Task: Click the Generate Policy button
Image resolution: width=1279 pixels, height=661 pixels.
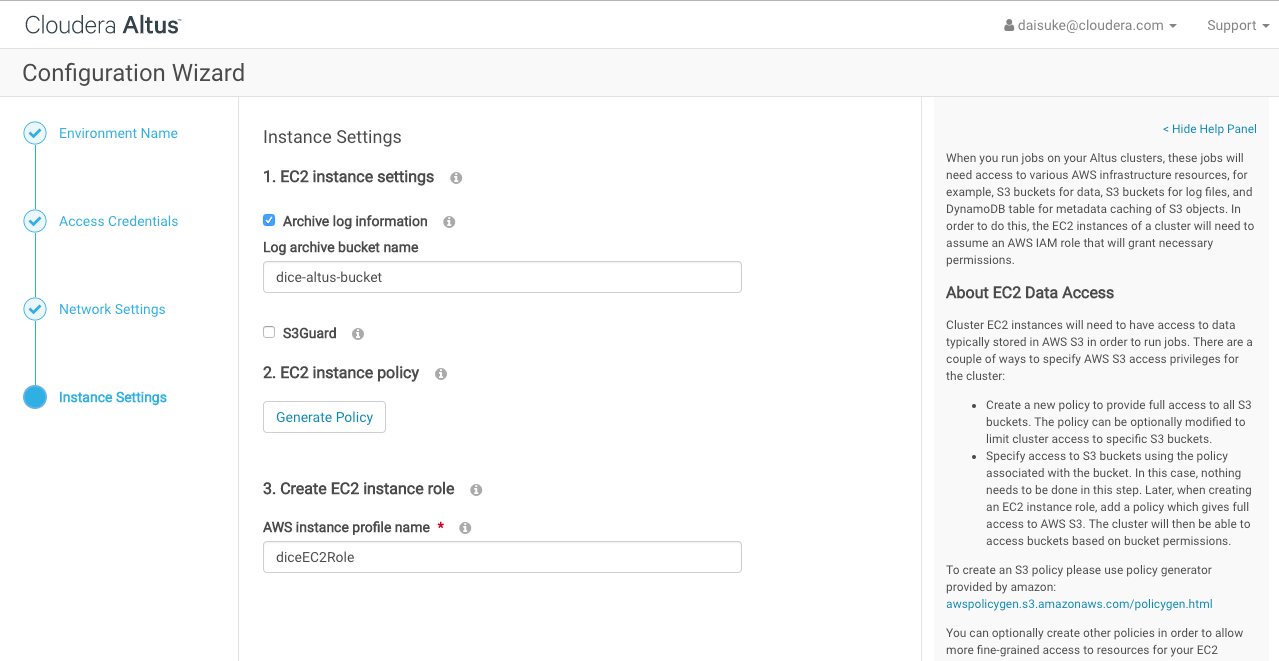Action: coord(324,417)
